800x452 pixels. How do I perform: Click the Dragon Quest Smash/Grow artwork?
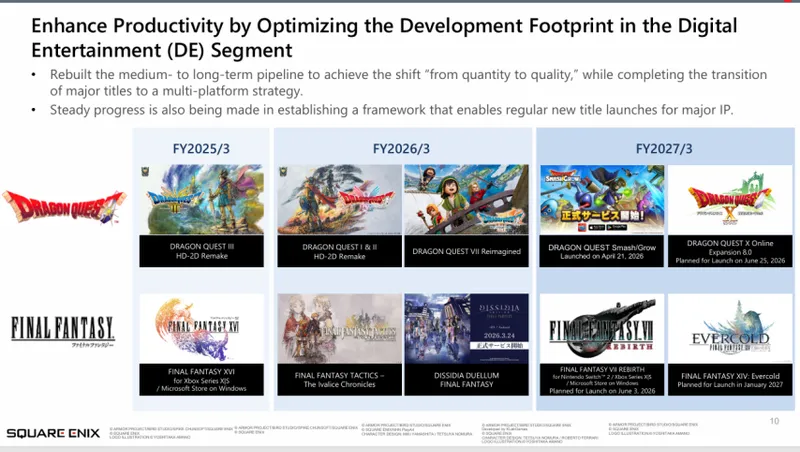[602, 199]
